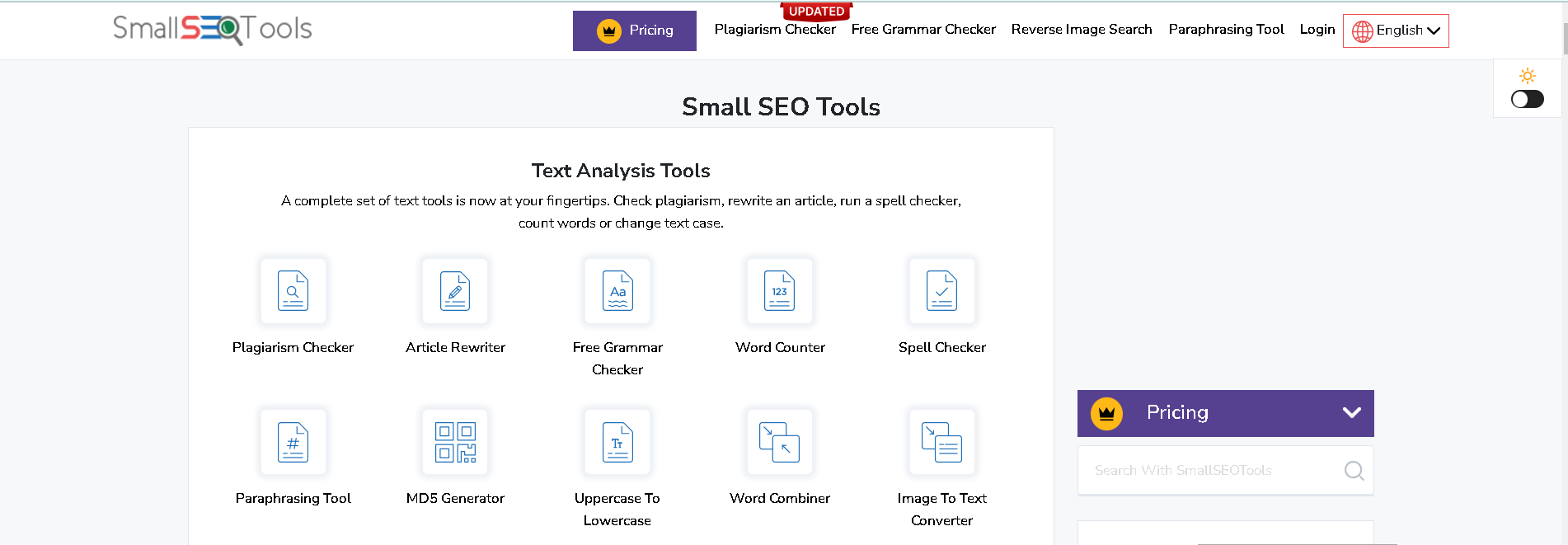
Task: Open the Paraphrasing Tool hash icon
Action: tap(293, 442)
